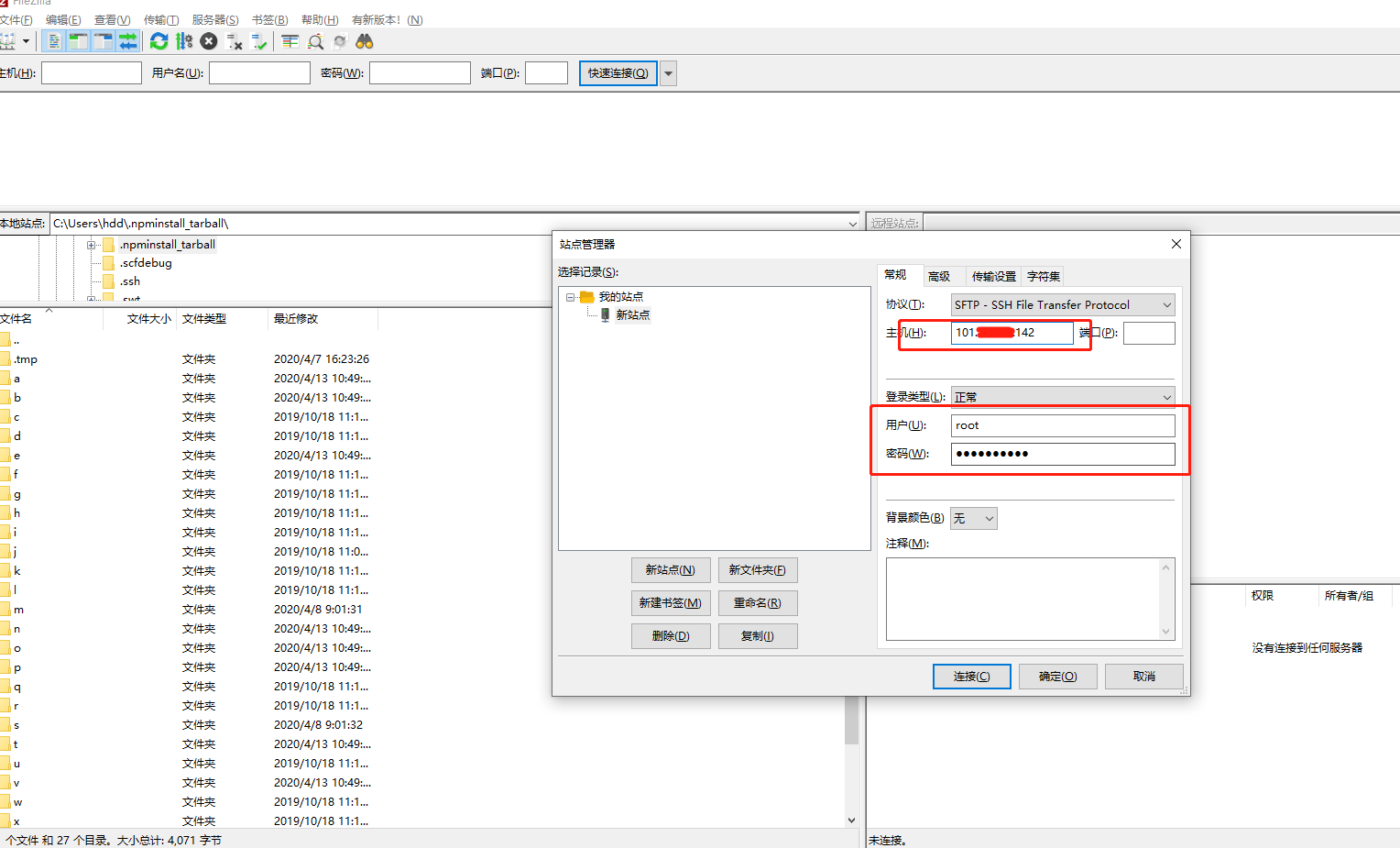Open the 传输(T) menu

tap(161, 19)
